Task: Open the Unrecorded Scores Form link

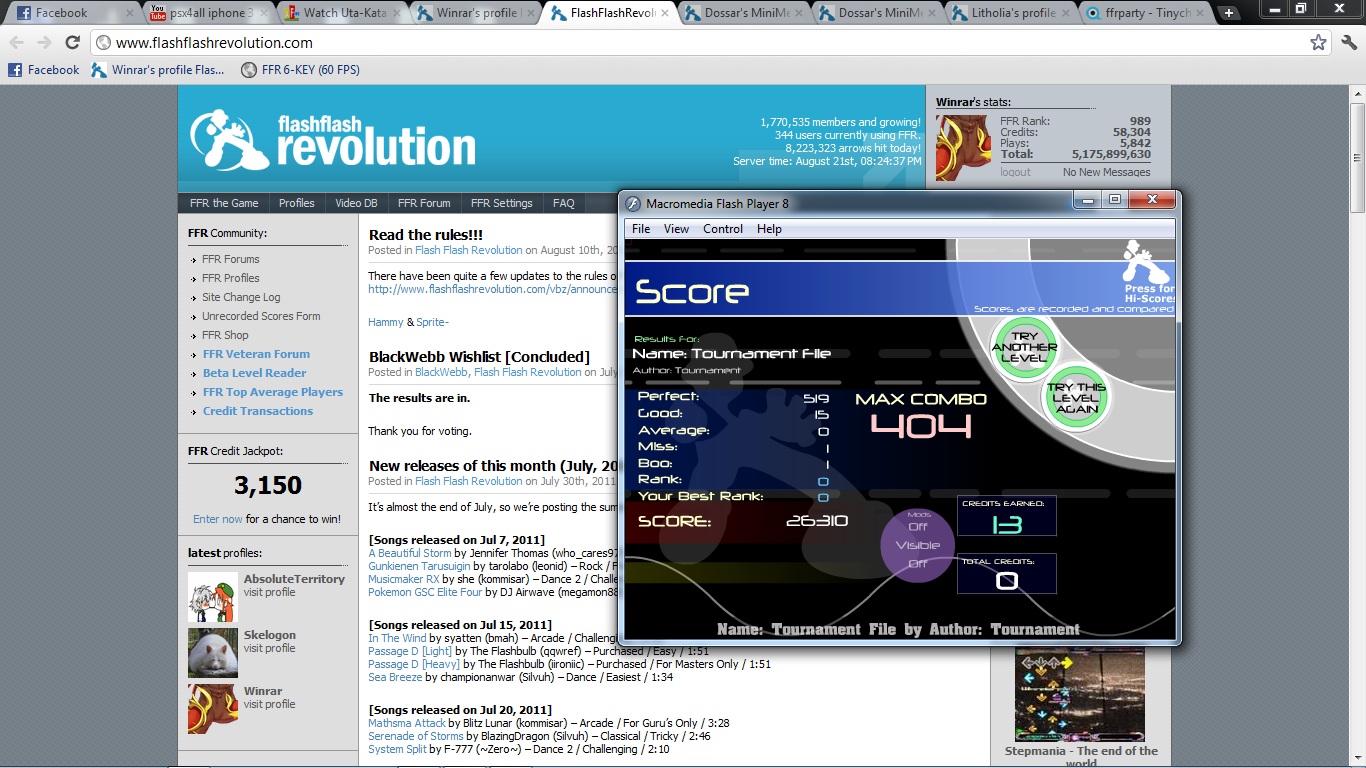Action: click(x=261, y=316)
